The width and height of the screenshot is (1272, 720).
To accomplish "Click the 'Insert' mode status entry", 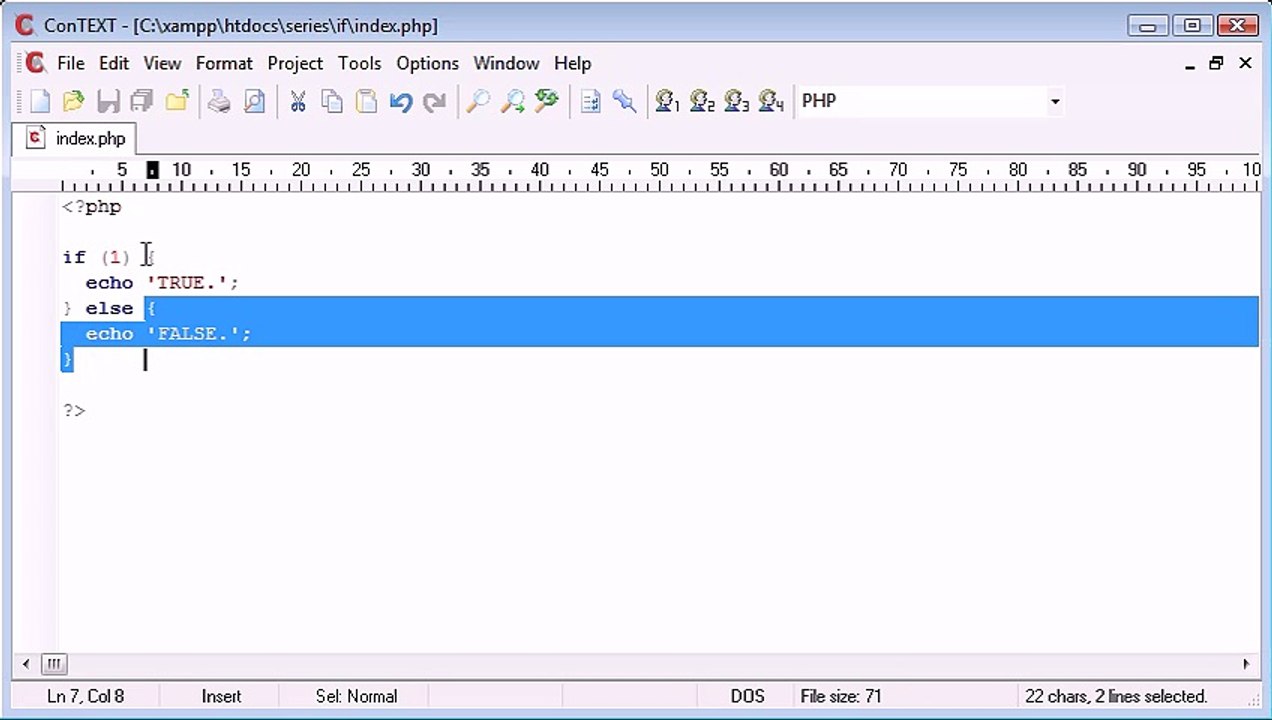I will click(221, 696).
